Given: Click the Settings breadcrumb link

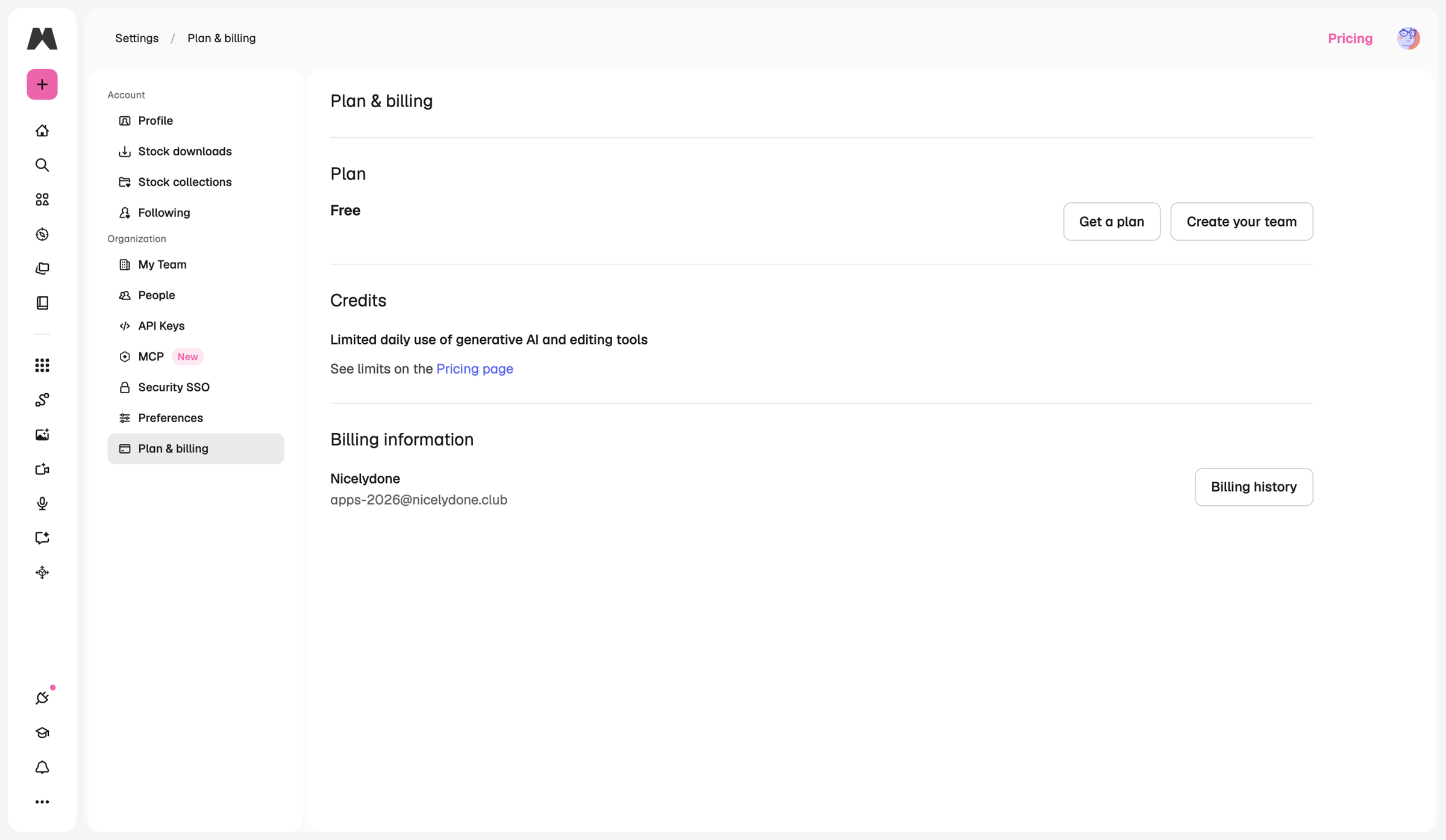Looking at the screenshot, I should pyautogui.click(x=137, y=39).
